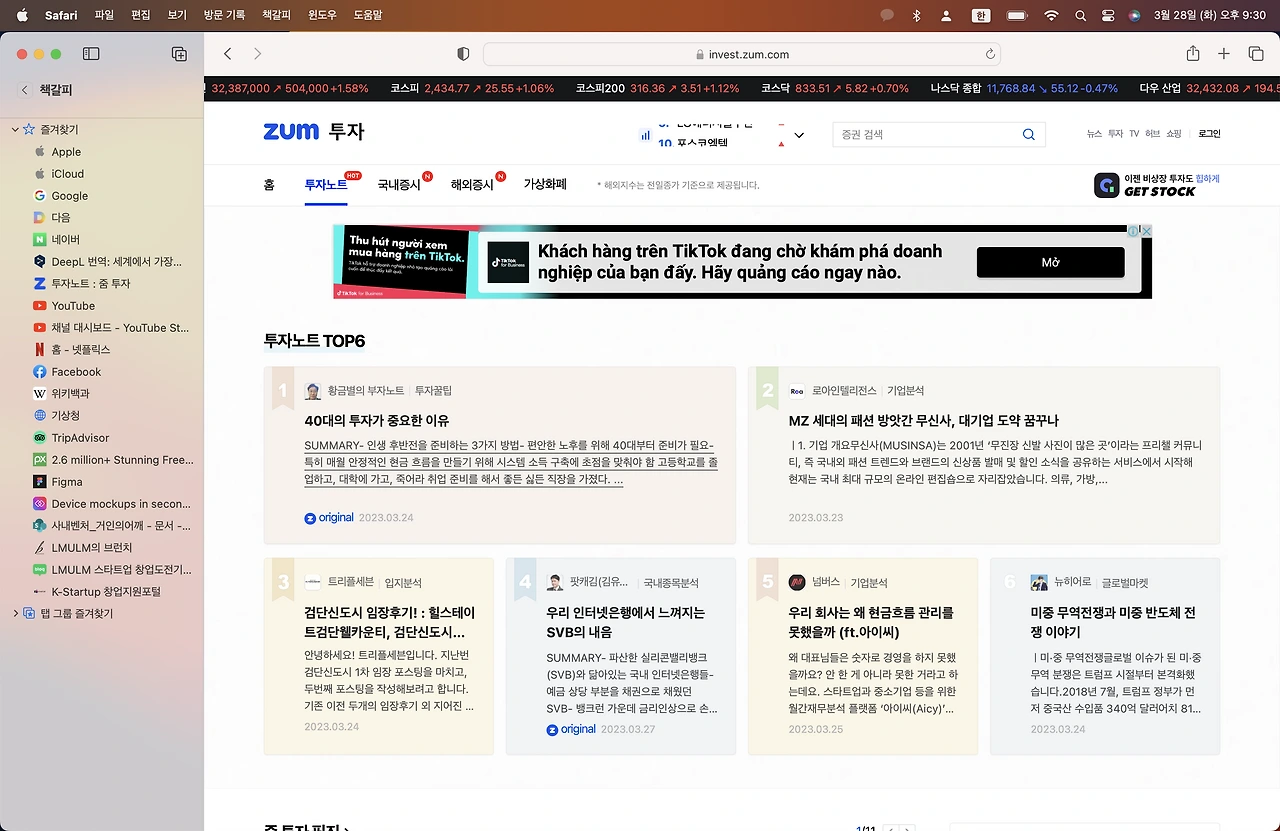Close the TikTok ad with the X icon
This screenshot has height=831, width=1280.
coord(1146,231)
